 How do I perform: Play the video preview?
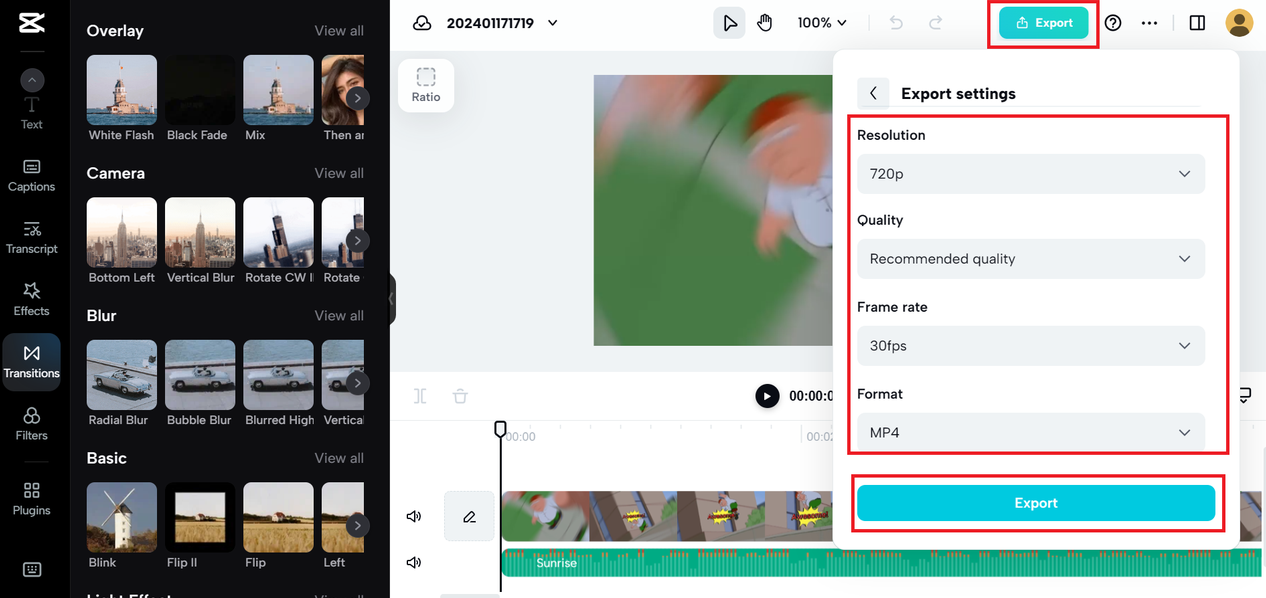coord(767,396)
